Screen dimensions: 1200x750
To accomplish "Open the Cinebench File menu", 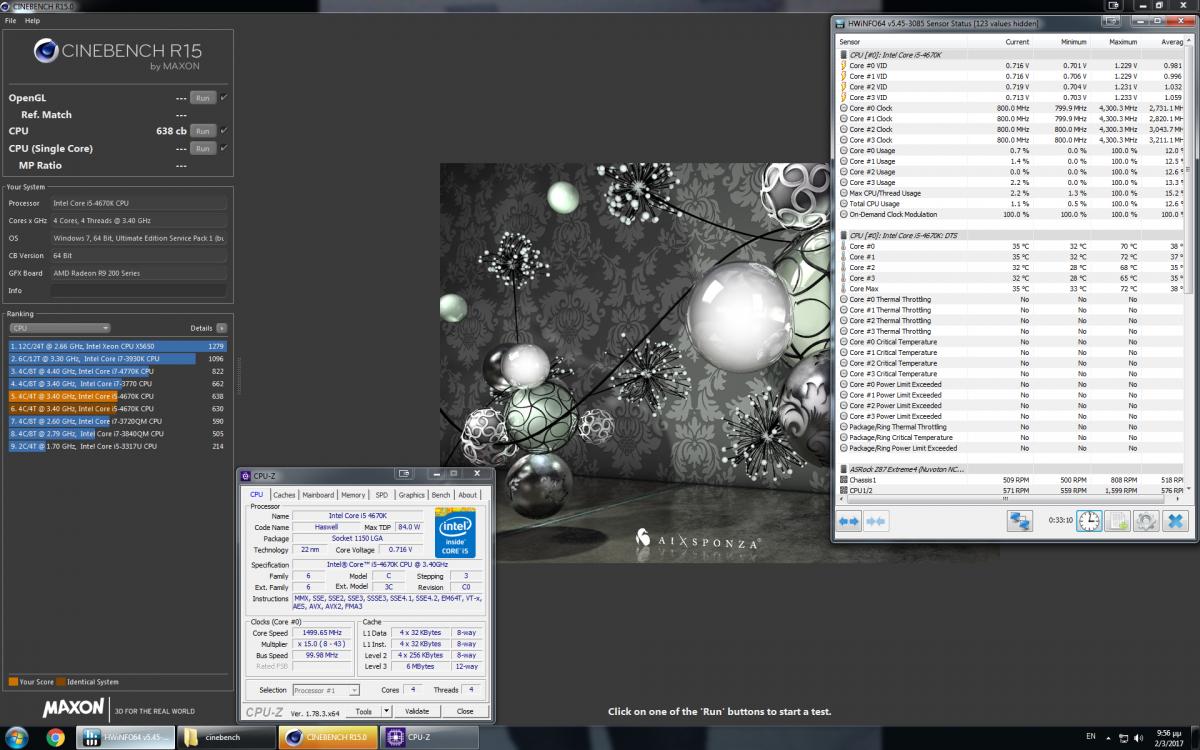I will (x=10, y=20).
